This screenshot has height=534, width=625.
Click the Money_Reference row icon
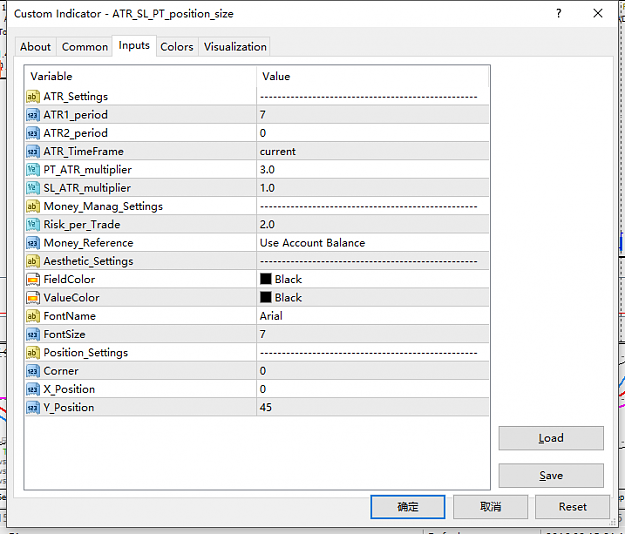click(33, 243)
